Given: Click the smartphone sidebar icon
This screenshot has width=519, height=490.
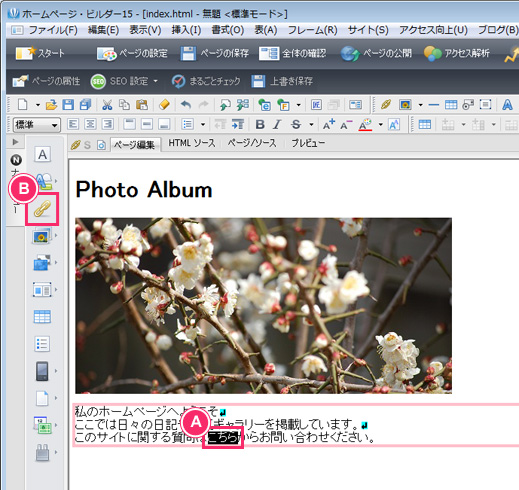Looking at the screenshot, I should point(42,371).
